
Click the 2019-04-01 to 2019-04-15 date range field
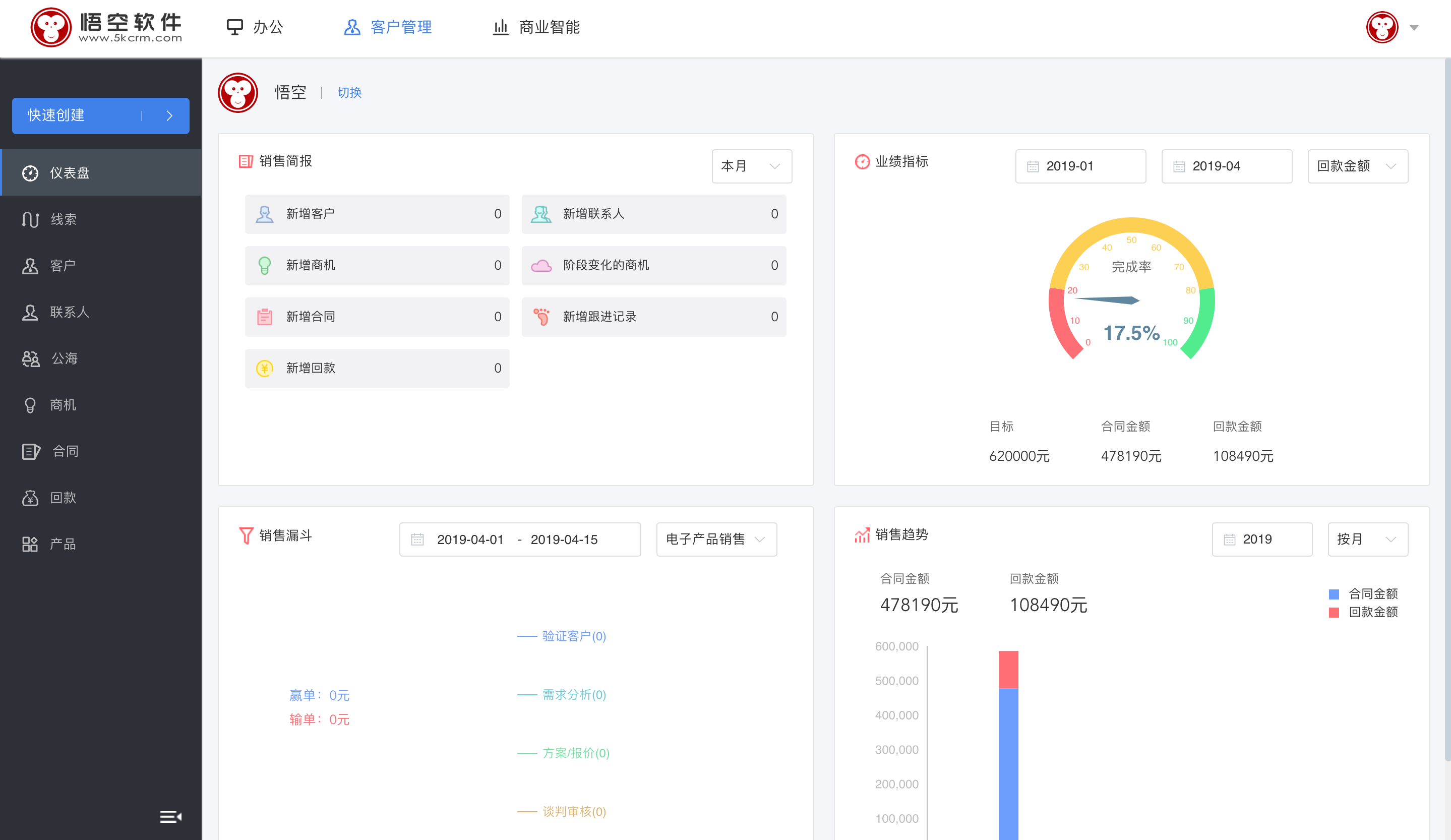coord(520,539)
